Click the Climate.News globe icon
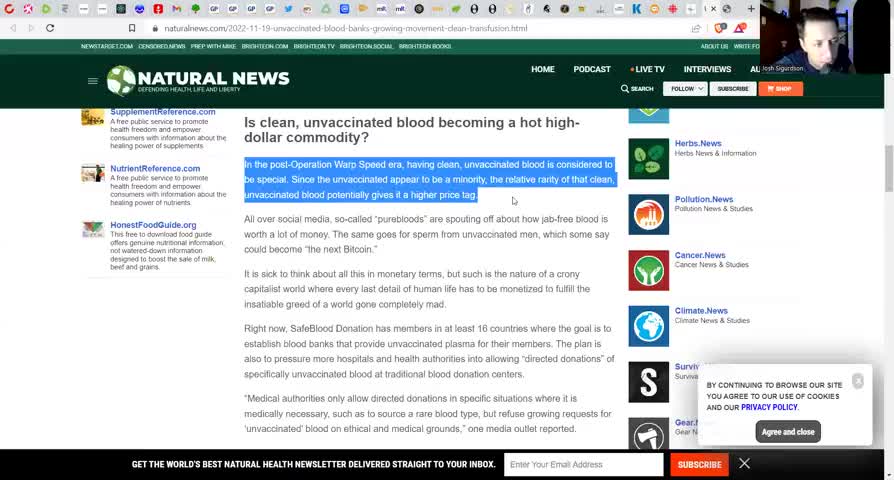Image resolution: width=894 pixels, height=480 pixels. (x=648, y=326)
